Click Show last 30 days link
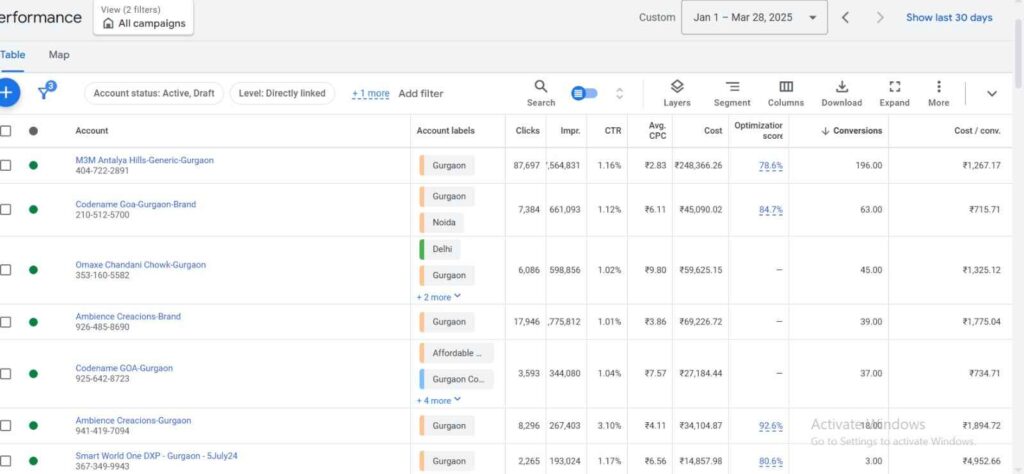The height and width of the screenshot is (474, 1024). (x=949, y=18)
